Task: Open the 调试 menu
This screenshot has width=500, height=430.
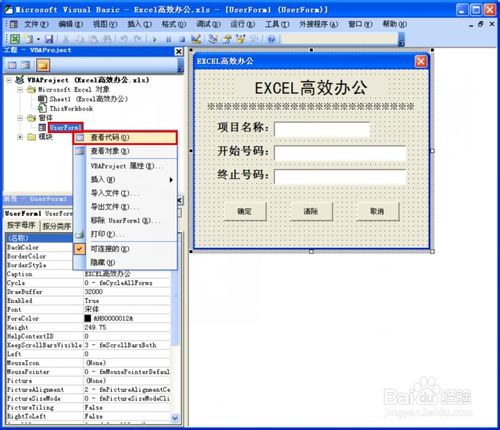Action: click(x=208, y=24)
